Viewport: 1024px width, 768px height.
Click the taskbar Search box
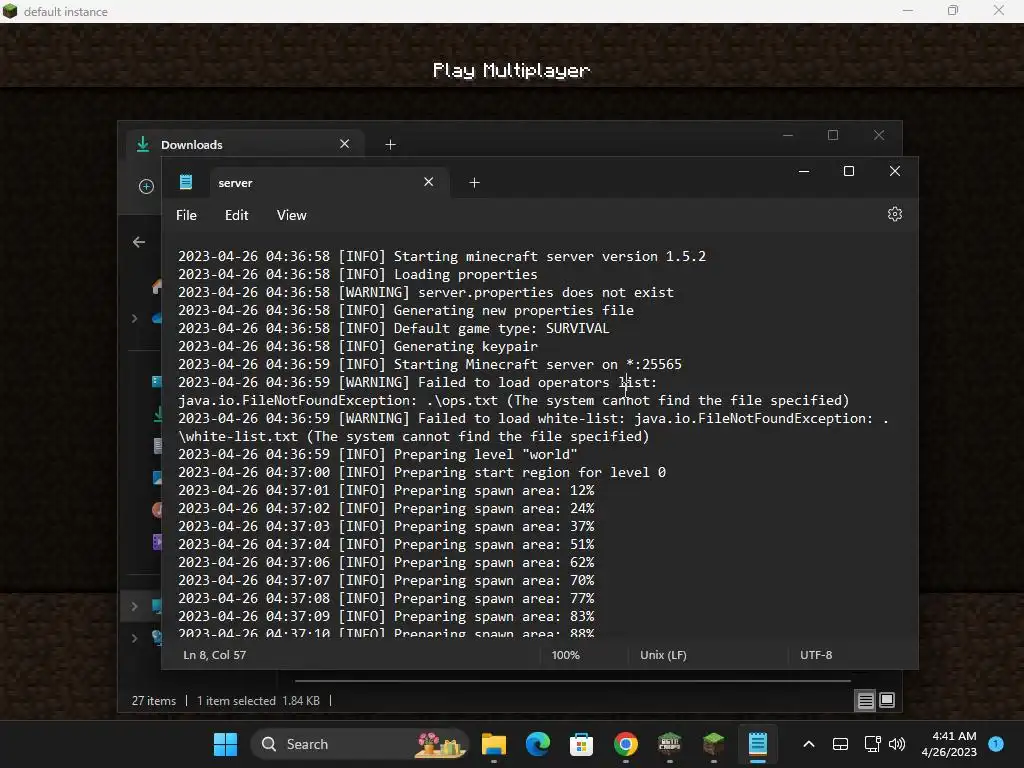360,744
